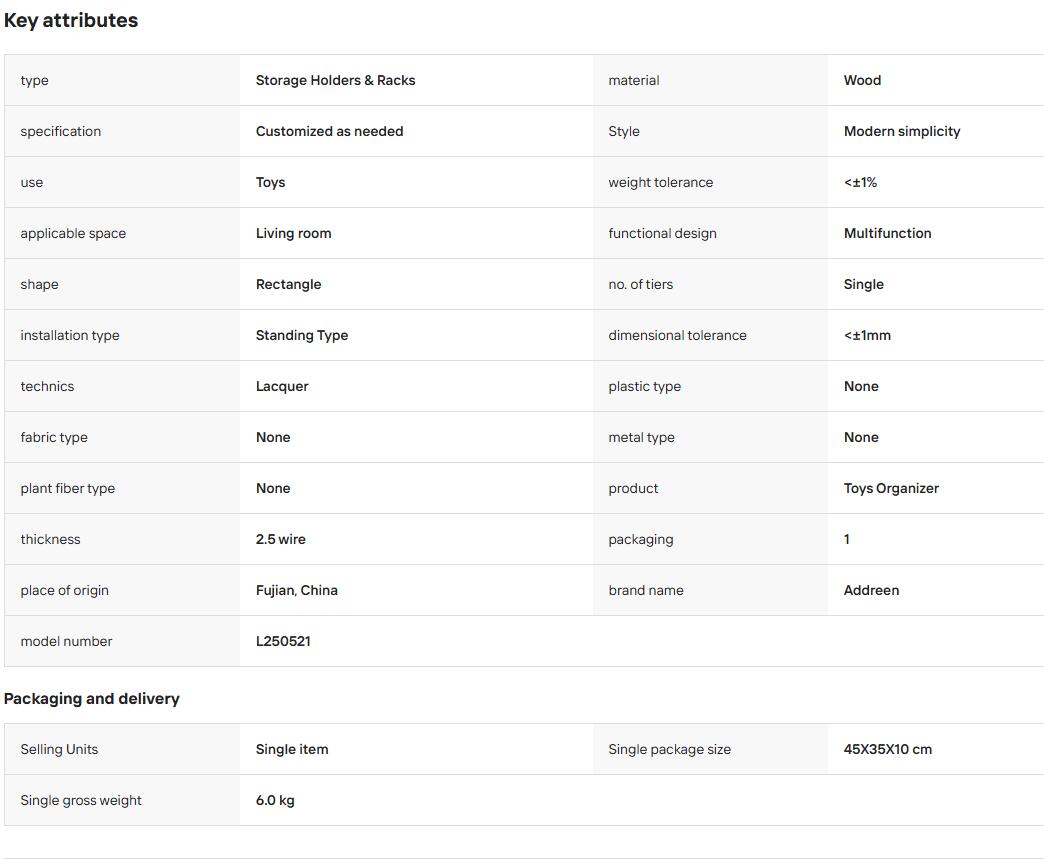Click the Wood material value

(862, 81)
